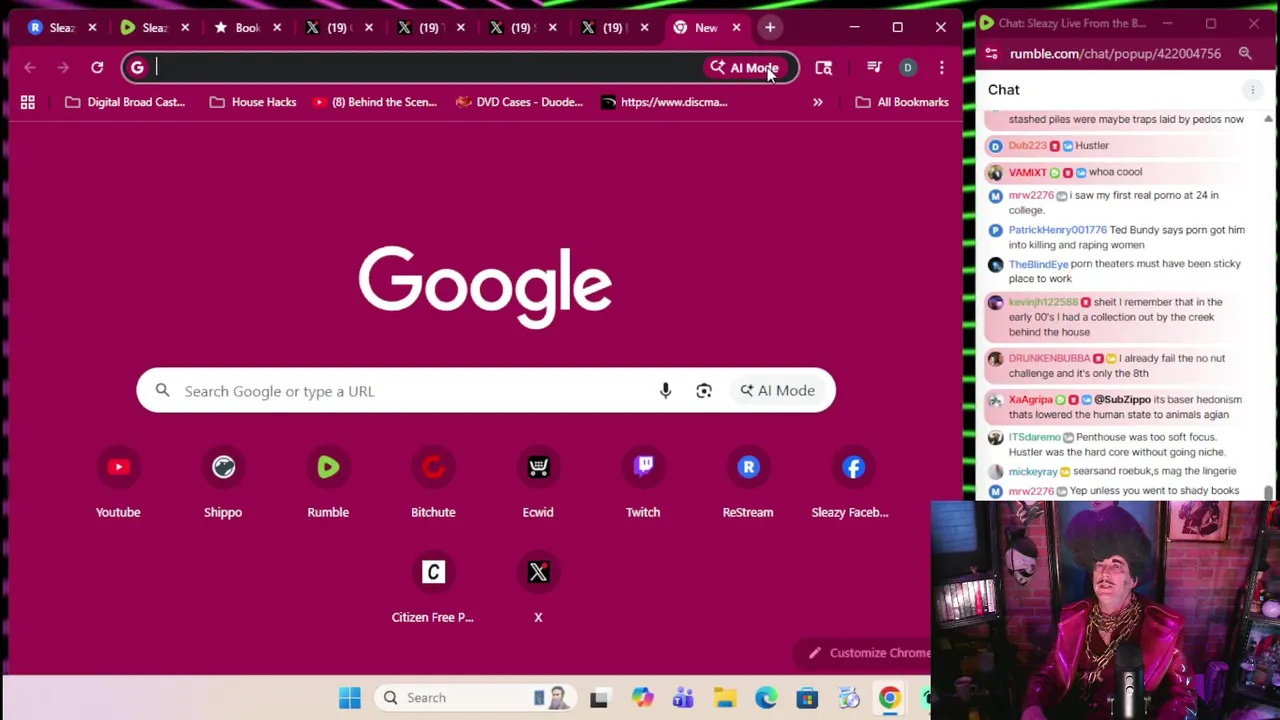Click Chrome icon on the taskbar
This screenshot has width=1280, height=720.
tap(889, 698)
